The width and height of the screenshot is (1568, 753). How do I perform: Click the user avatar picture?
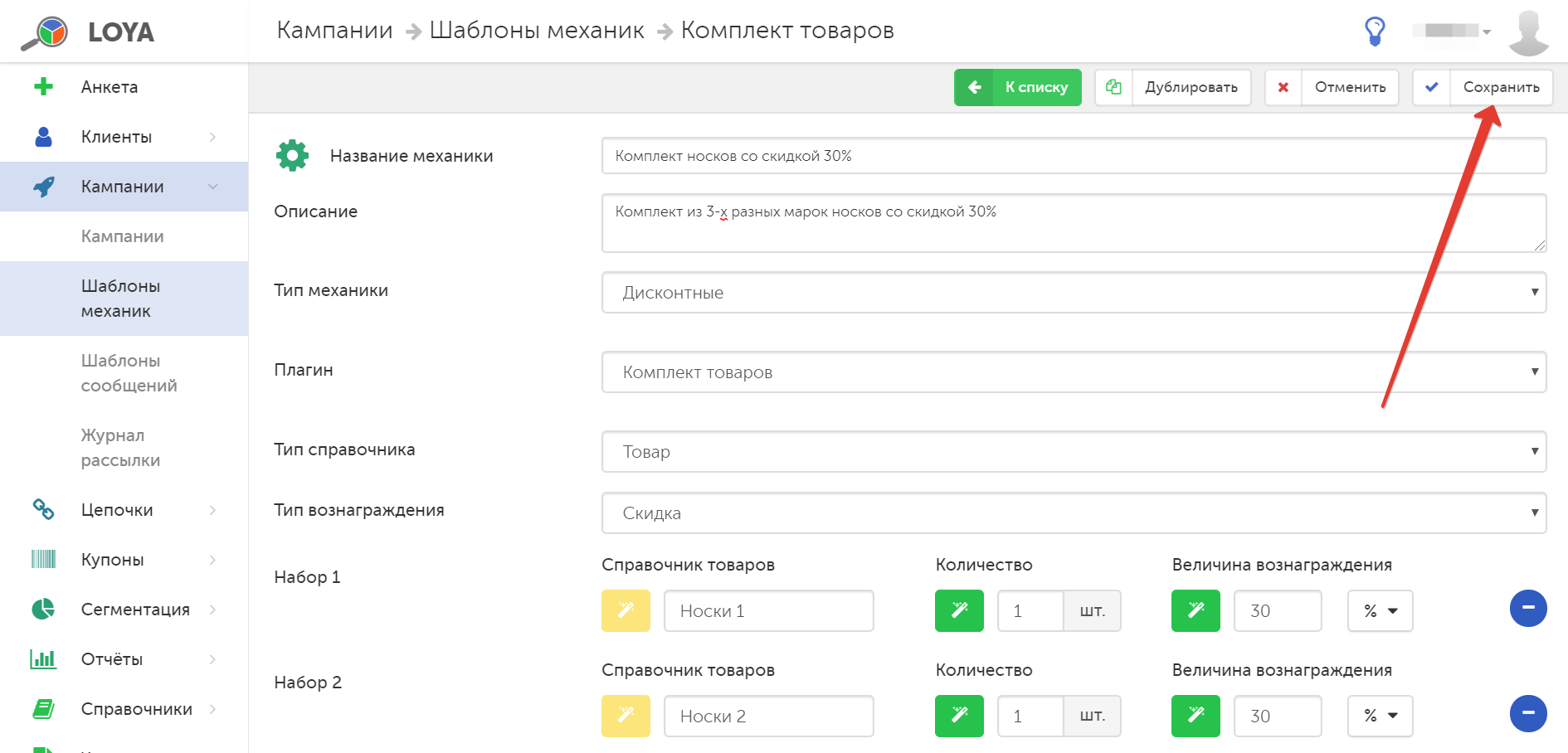tap(1528, 32)
